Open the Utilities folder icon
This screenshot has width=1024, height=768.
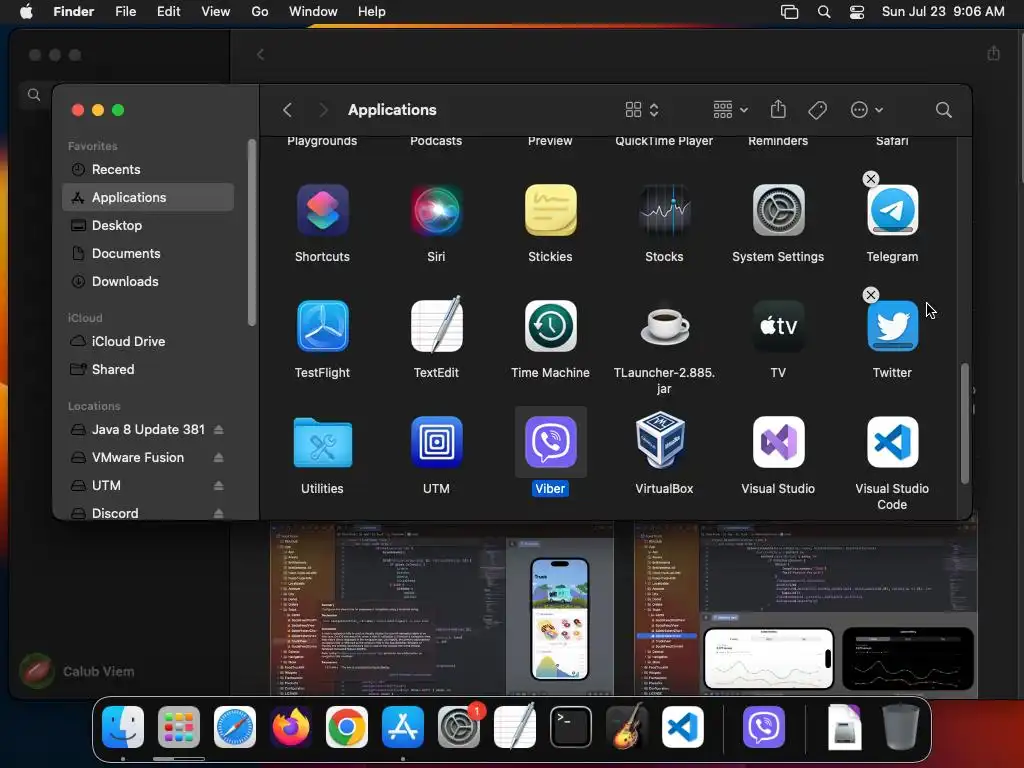[x=322, y=442]
